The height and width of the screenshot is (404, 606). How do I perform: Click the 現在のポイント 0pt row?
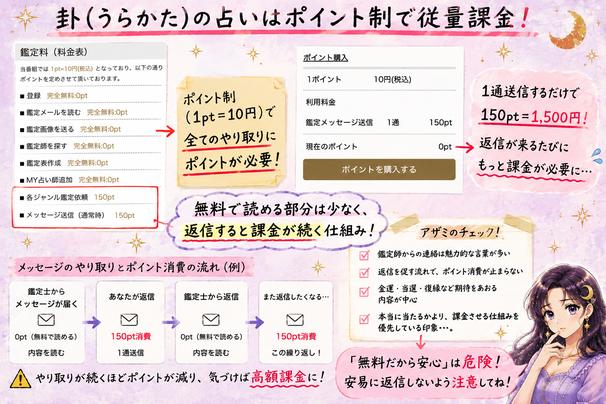[x=380, y=147]
